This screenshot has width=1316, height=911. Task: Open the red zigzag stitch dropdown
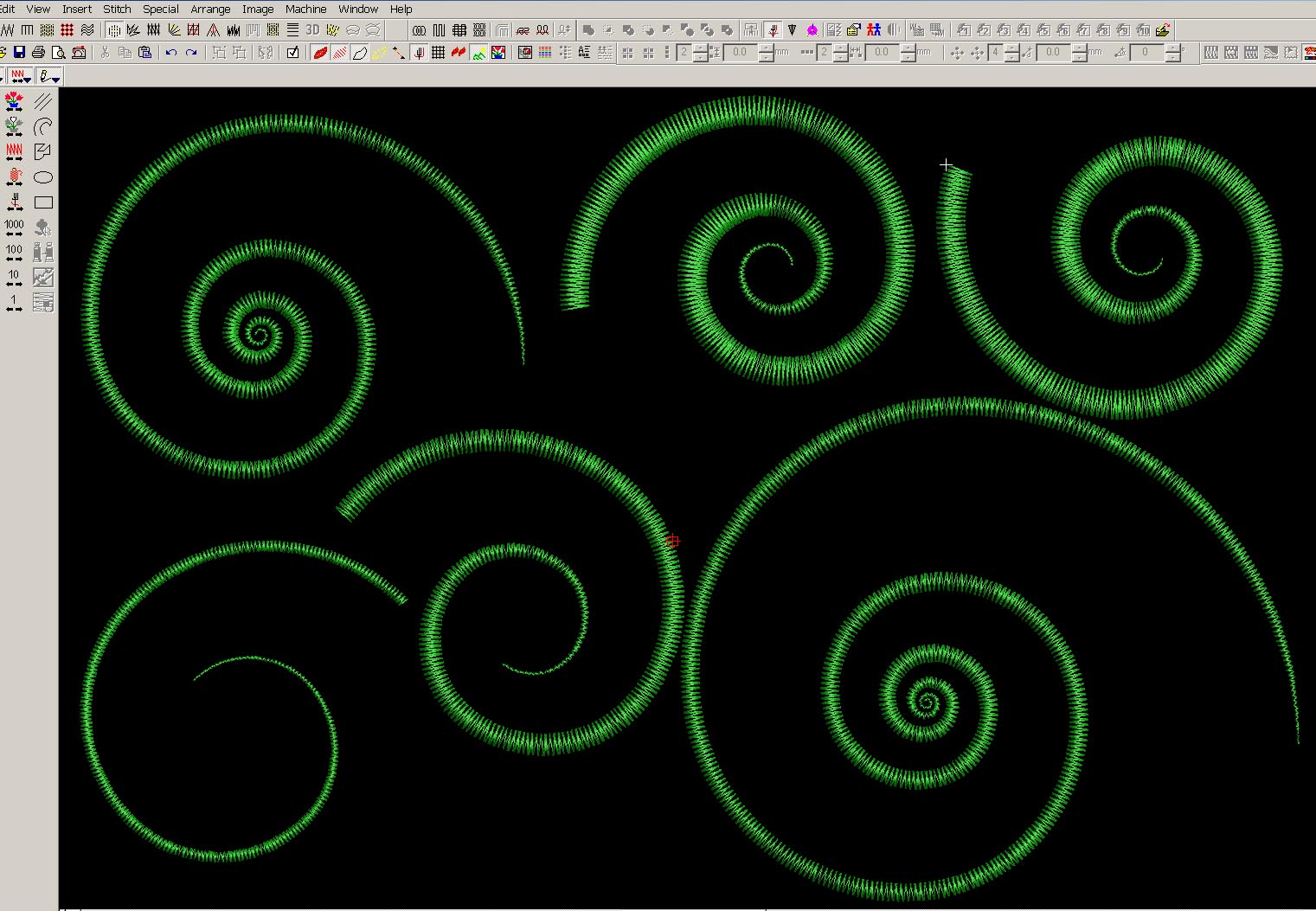19,77
